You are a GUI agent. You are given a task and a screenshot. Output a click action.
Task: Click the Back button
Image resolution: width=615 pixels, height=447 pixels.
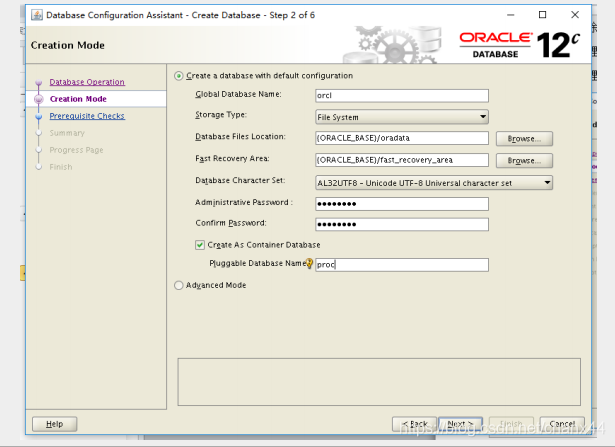pyautogui.click(x=414, y=424)
